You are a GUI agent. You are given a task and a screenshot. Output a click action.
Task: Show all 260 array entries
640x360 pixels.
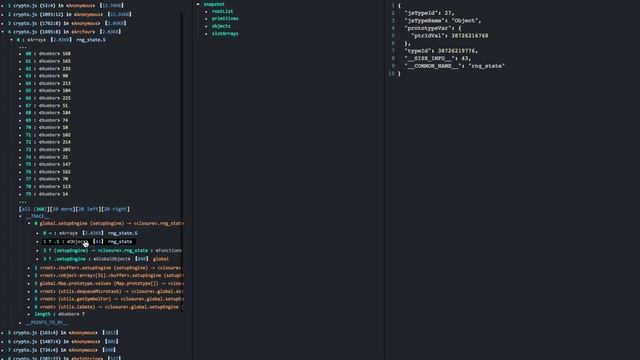click(x=34, y=209)
